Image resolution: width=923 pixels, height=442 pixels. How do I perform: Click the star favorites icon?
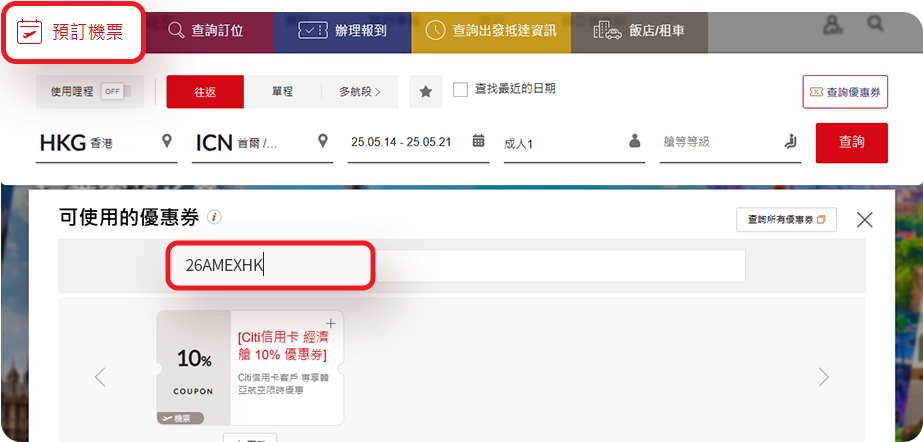(x=425, y=91)
